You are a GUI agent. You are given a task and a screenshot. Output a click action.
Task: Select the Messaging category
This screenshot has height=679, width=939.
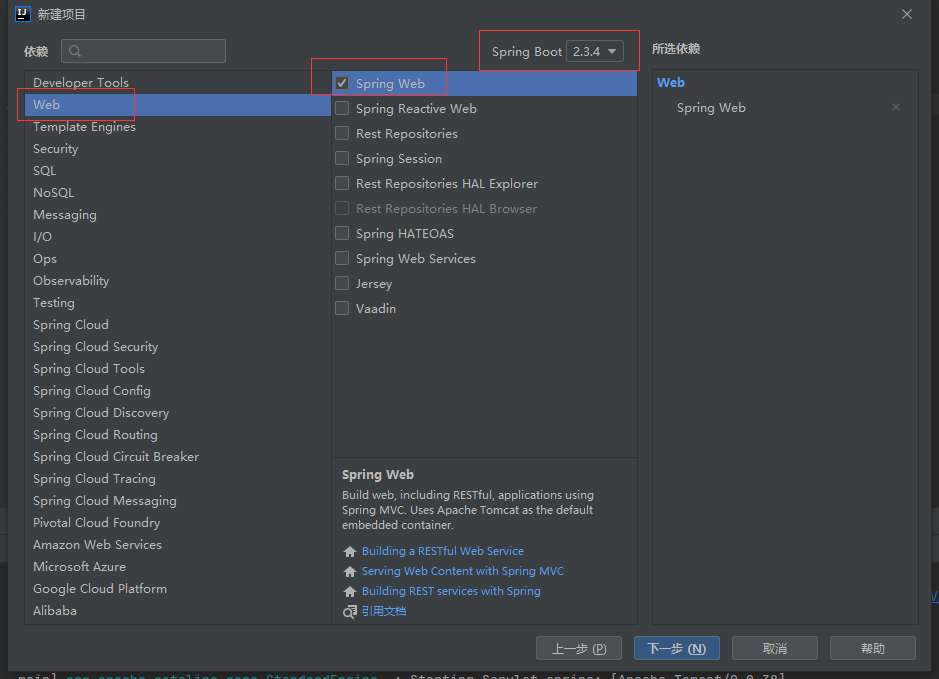178,214
